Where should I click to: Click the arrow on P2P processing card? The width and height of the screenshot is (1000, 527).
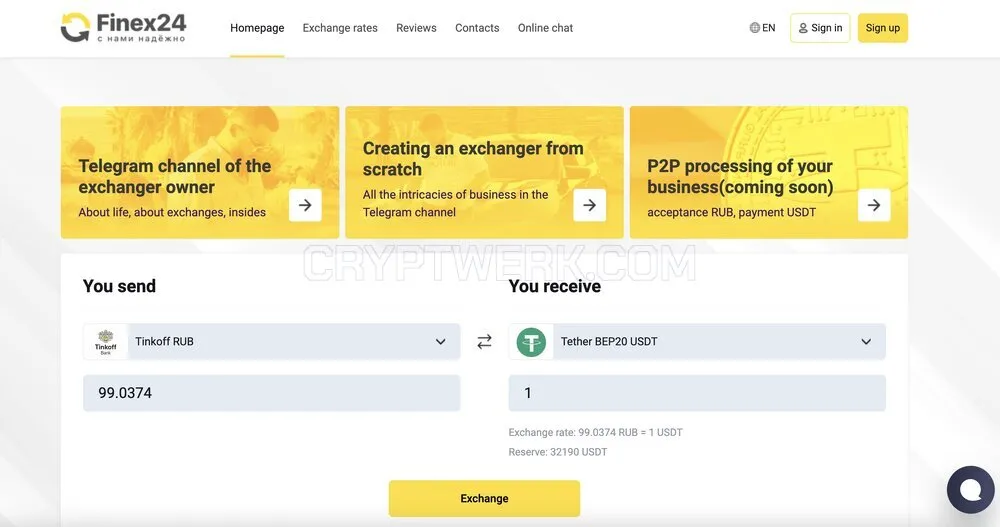point(874,205)
